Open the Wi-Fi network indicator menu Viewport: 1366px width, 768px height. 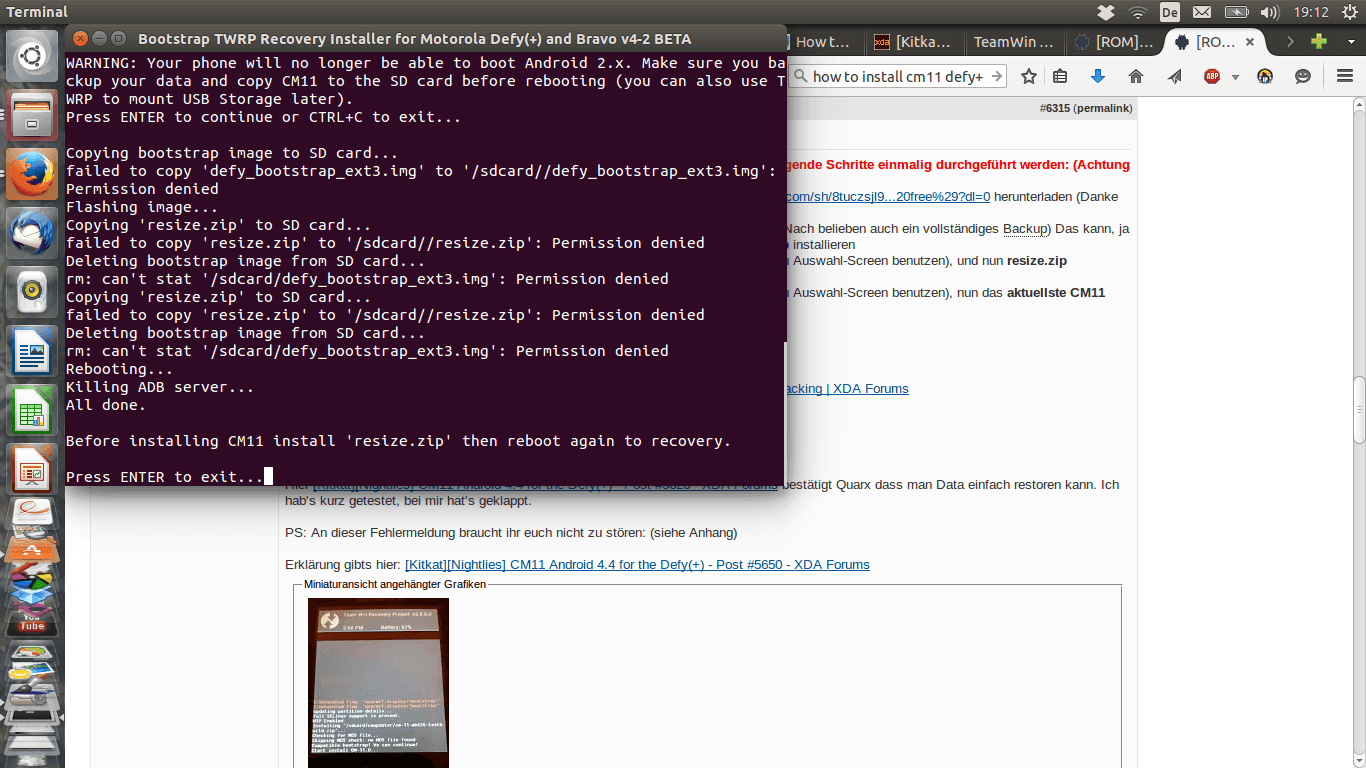coord(1138,12)
